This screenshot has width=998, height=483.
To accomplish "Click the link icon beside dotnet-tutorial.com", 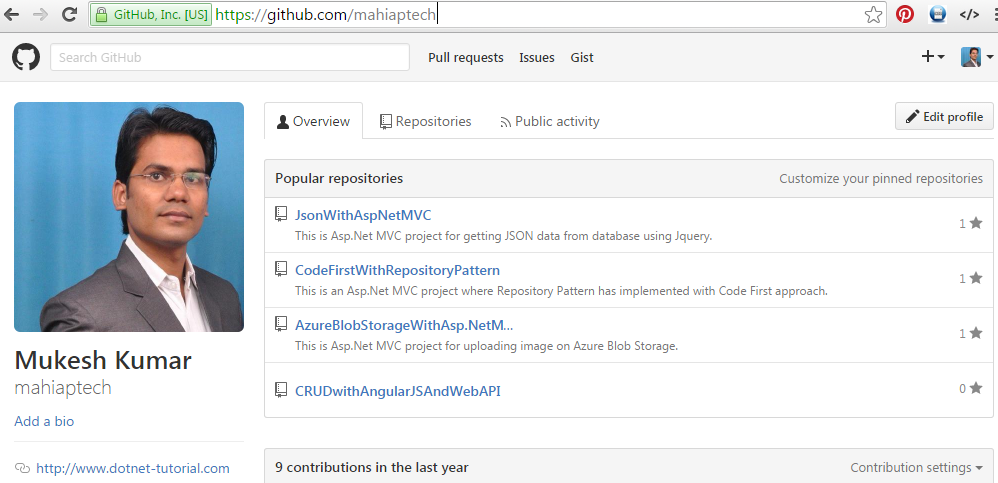I will [22, 469].
